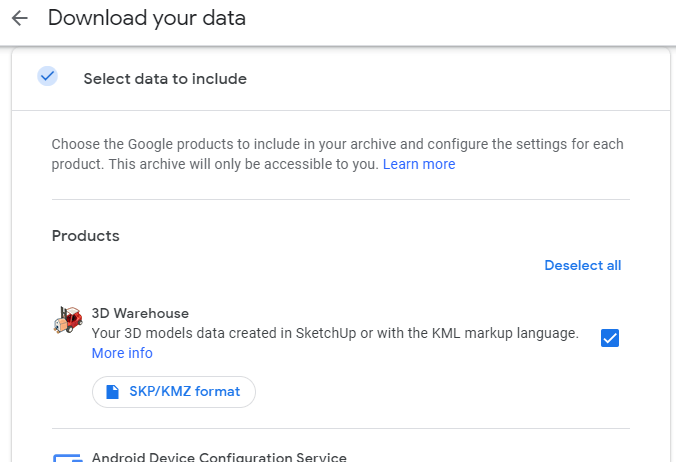Click the 'Download your data' page title

(x=146, y=18)
